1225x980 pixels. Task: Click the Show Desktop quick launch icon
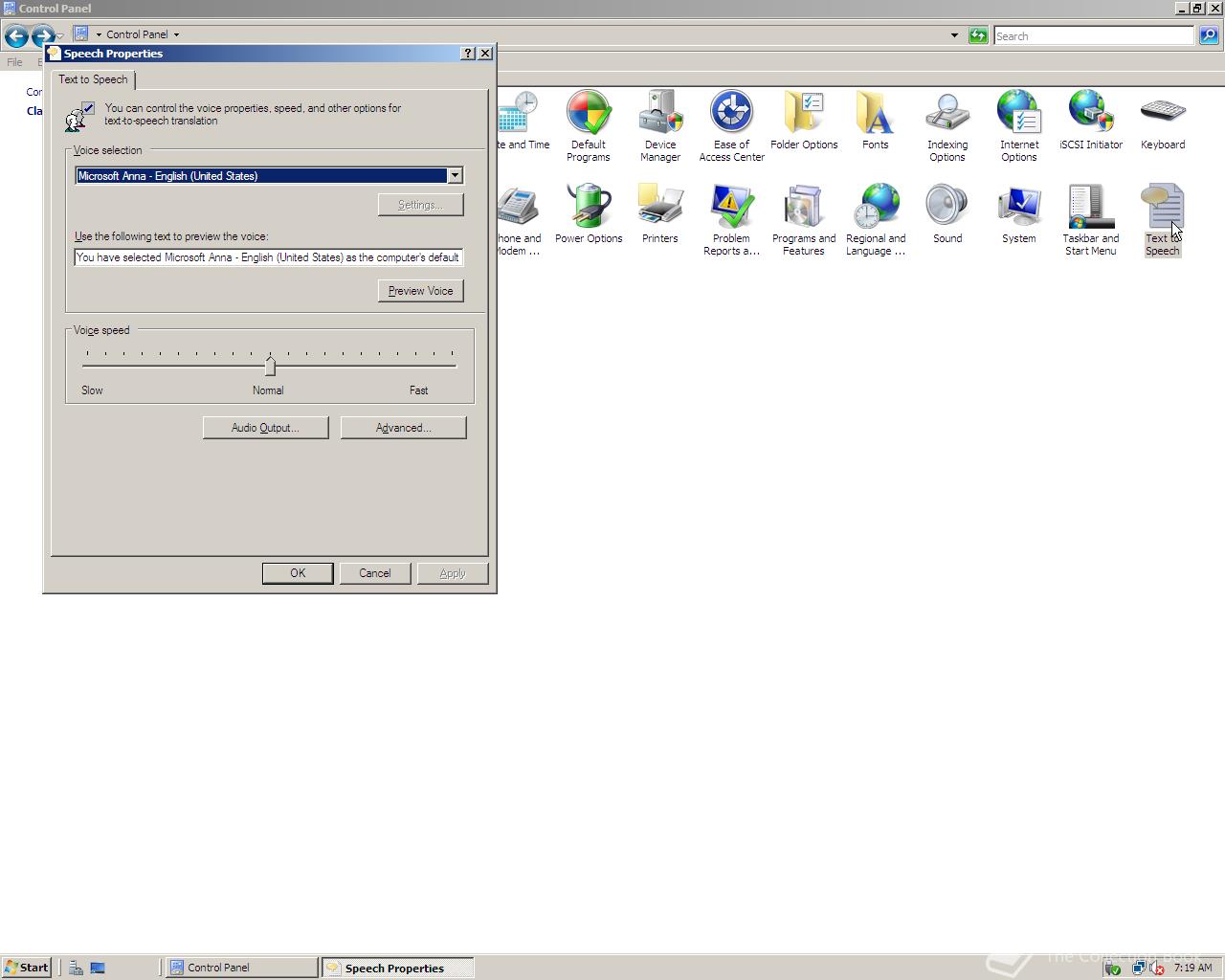(97, 968)
